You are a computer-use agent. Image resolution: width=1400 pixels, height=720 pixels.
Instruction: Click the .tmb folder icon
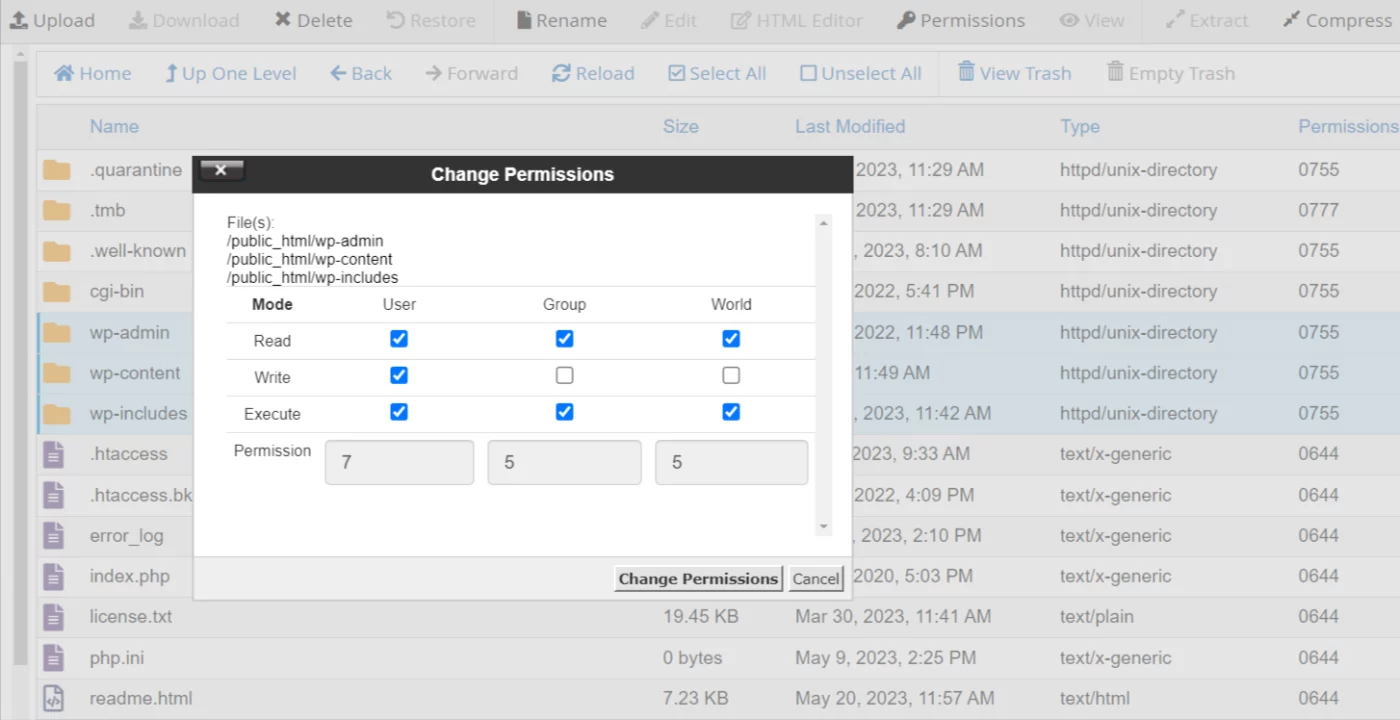(57, 210)
